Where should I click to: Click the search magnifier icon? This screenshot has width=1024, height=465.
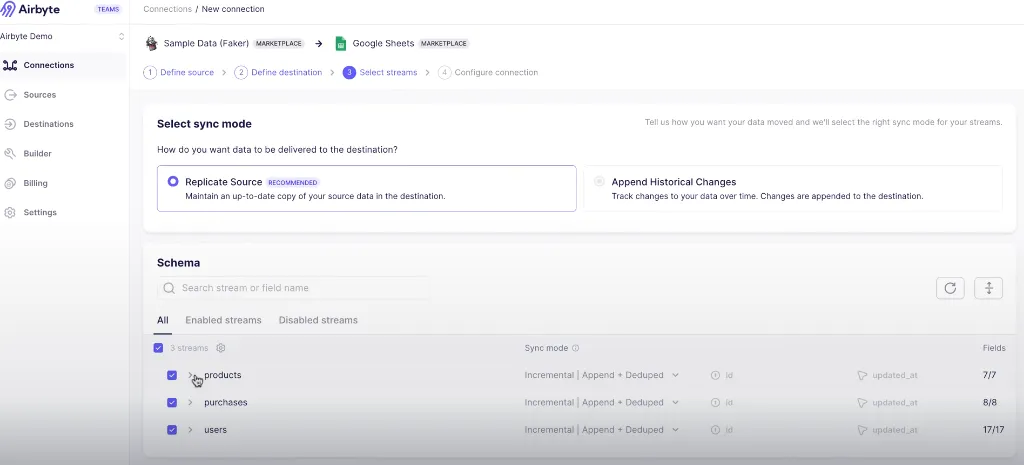[168, 288]
